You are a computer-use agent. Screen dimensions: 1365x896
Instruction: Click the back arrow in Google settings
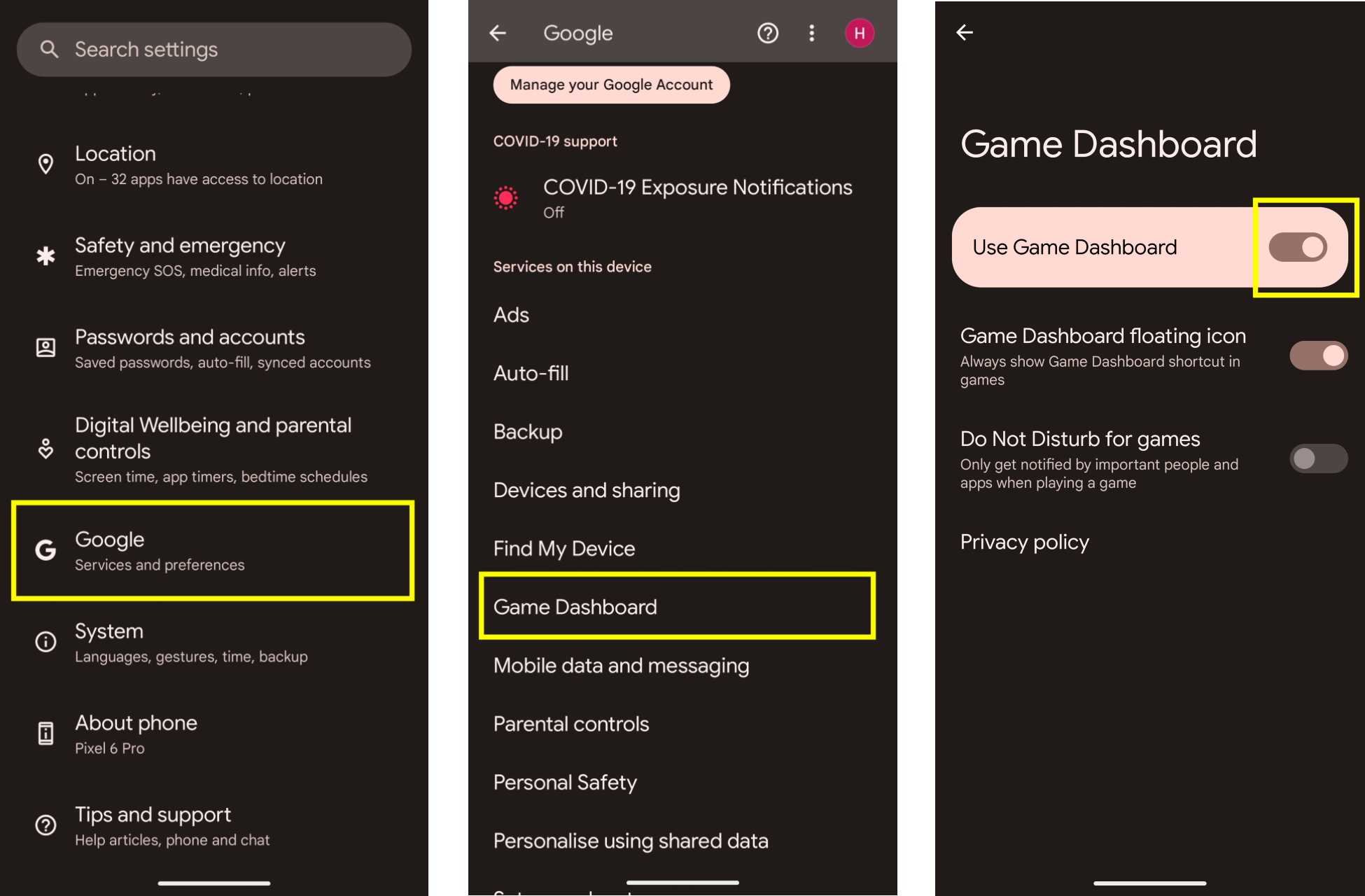coord(500,32)
